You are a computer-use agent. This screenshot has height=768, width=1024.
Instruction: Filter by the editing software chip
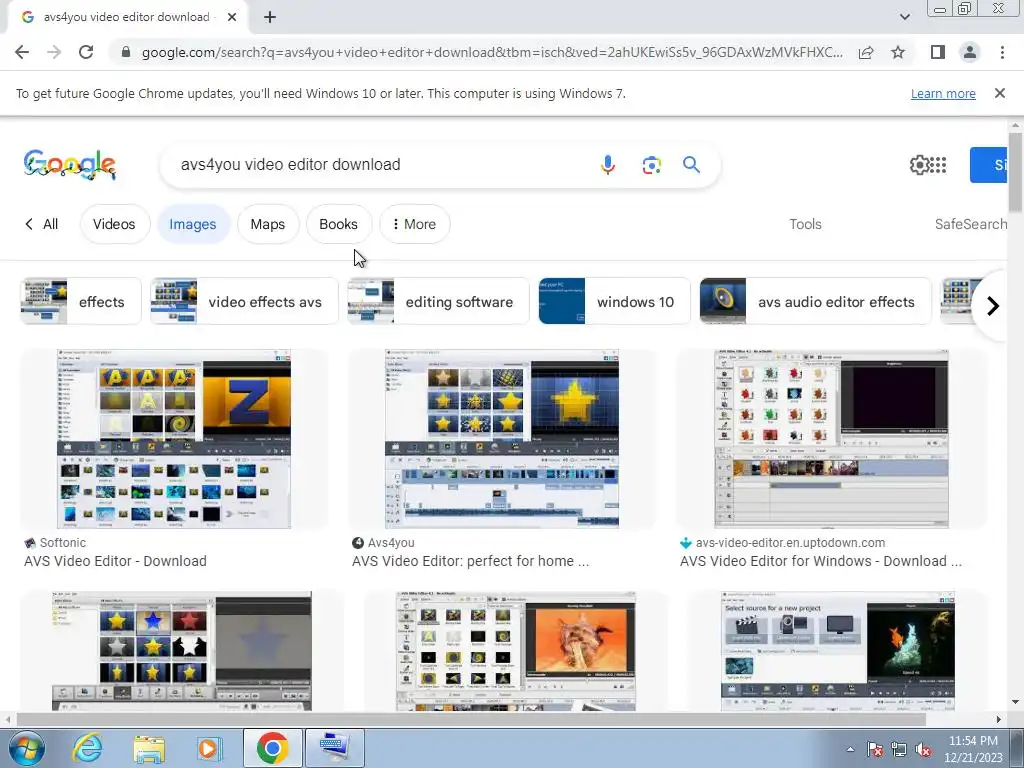438,301
